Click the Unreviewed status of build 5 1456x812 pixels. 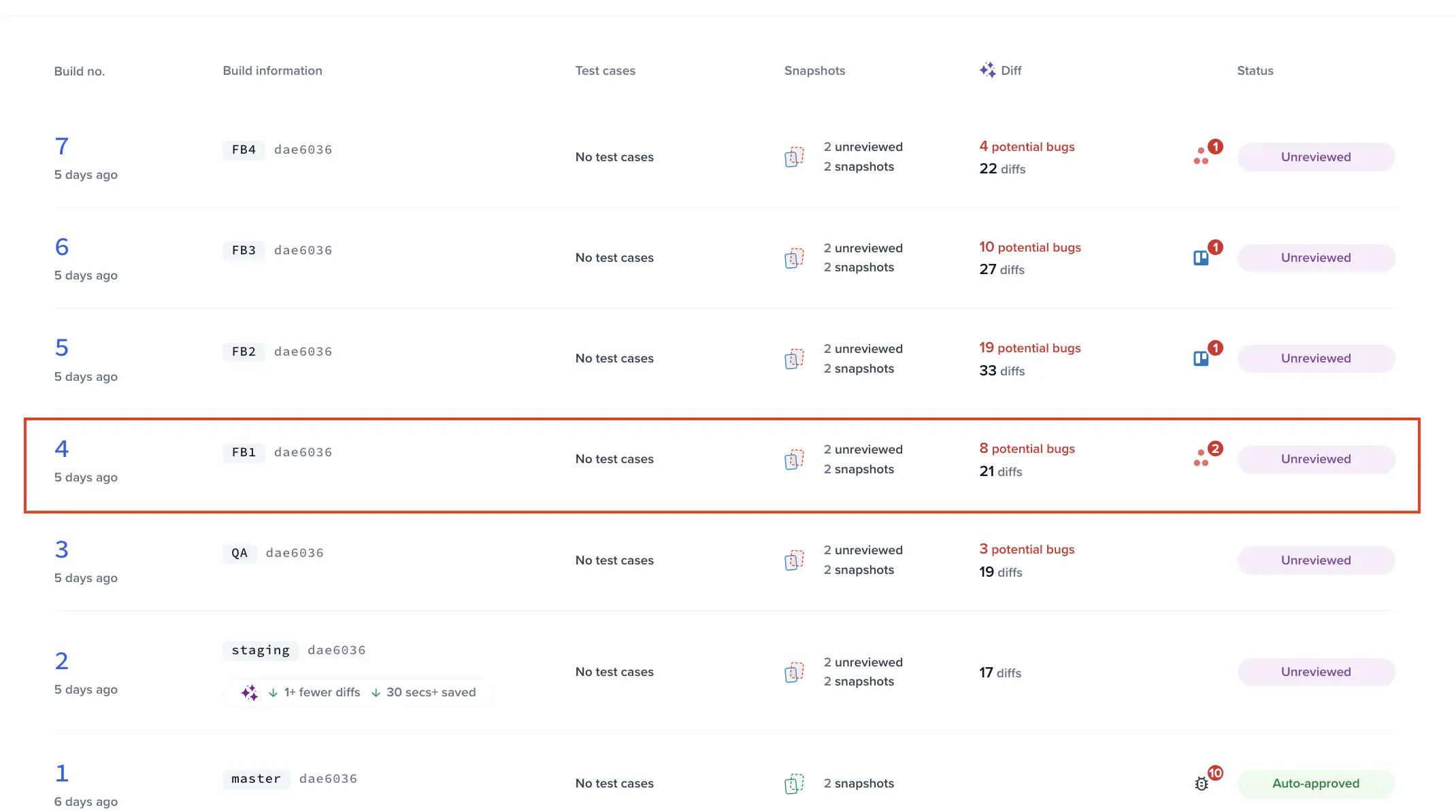coord(1316,358)
